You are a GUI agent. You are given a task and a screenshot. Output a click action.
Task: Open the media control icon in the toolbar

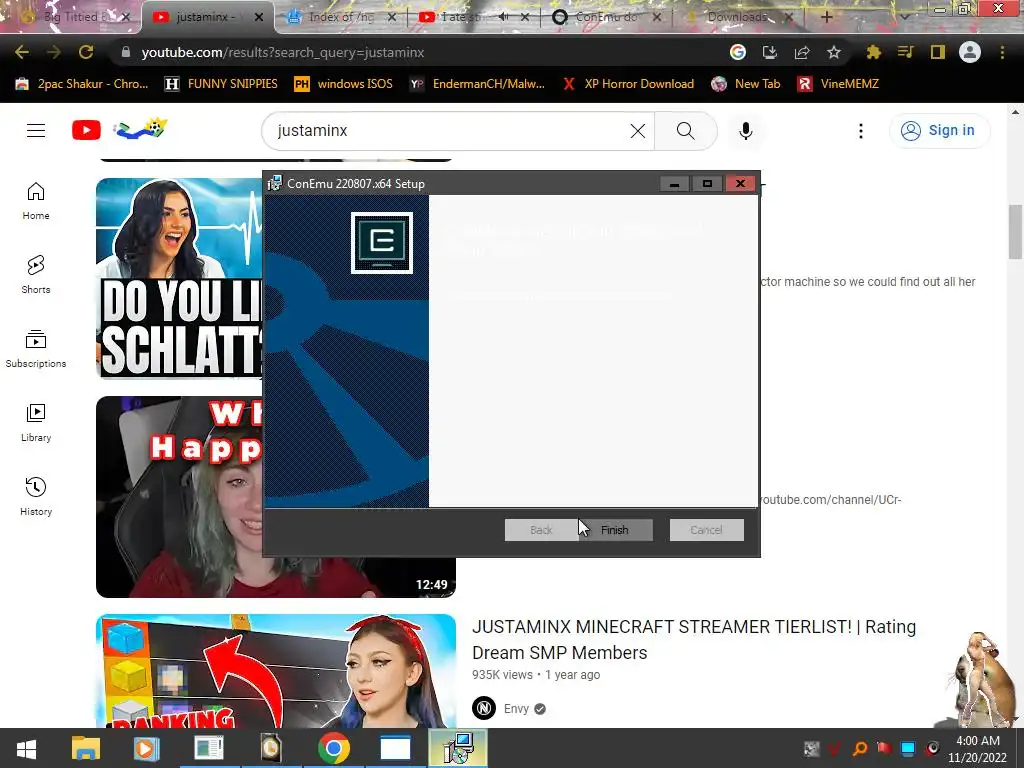pyautogui.click(x=905, y=52)
